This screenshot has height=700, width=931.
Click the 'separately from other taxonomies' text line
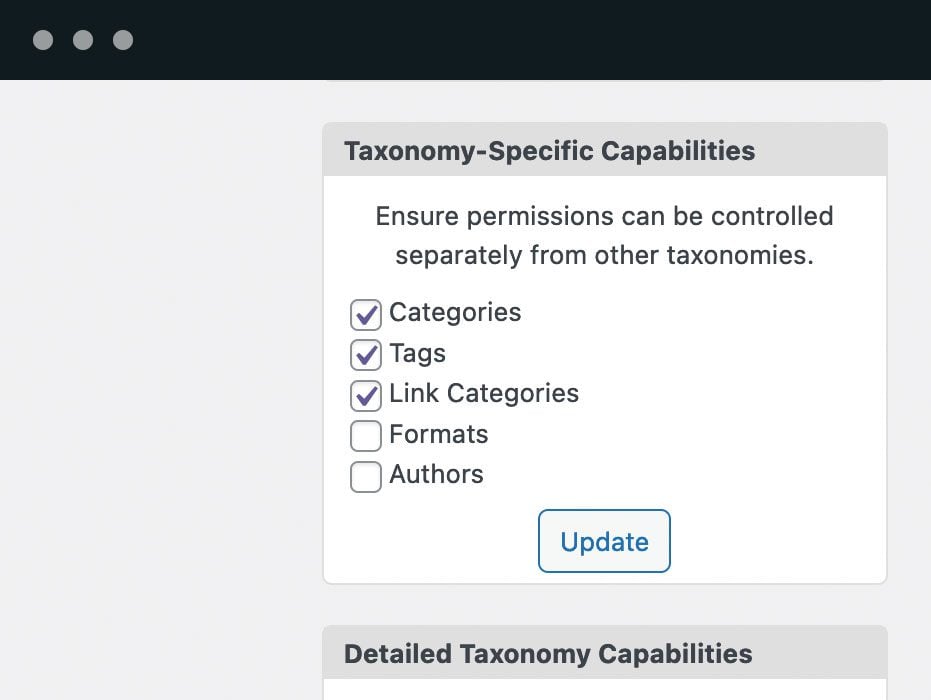pos(604,255)
